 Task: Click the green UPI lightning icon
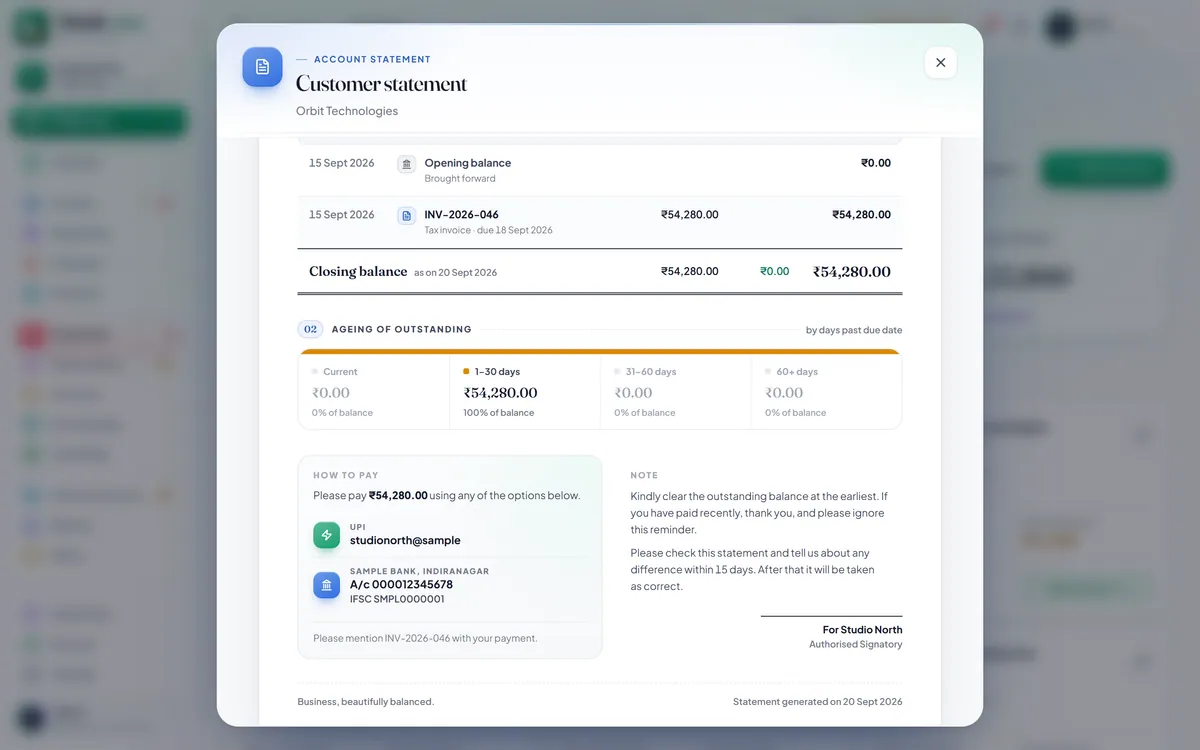pos(326,535)
